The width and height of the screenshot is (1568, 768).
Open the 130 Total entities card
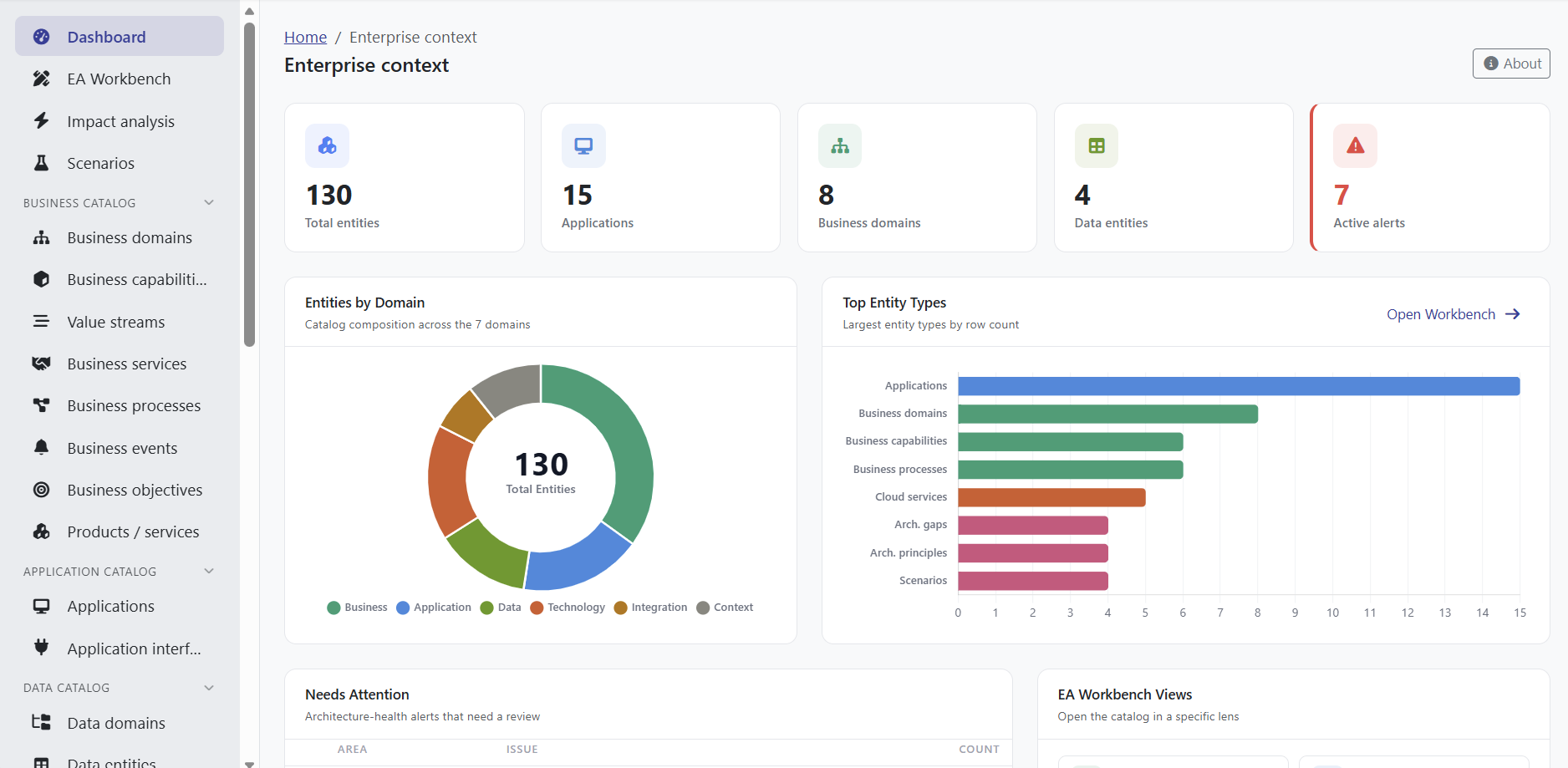point(405,177)
